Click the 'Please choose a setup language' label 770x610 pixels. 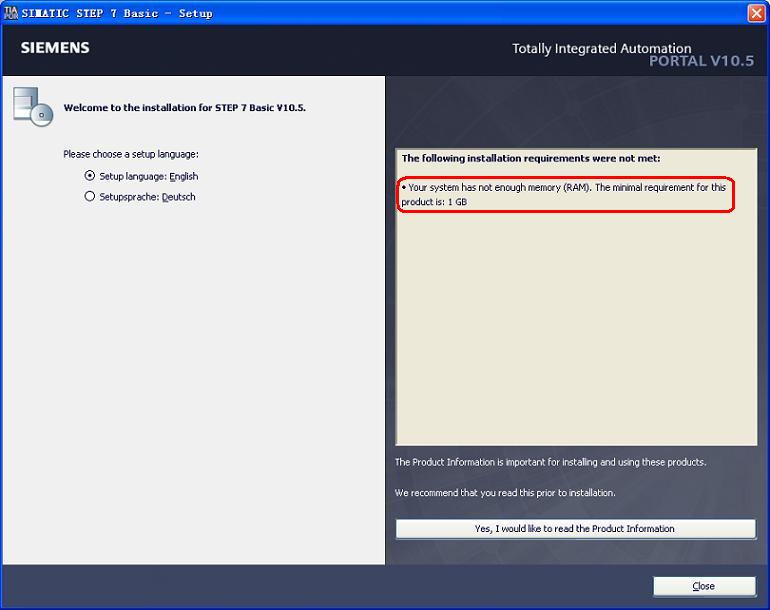pos(131,154)
